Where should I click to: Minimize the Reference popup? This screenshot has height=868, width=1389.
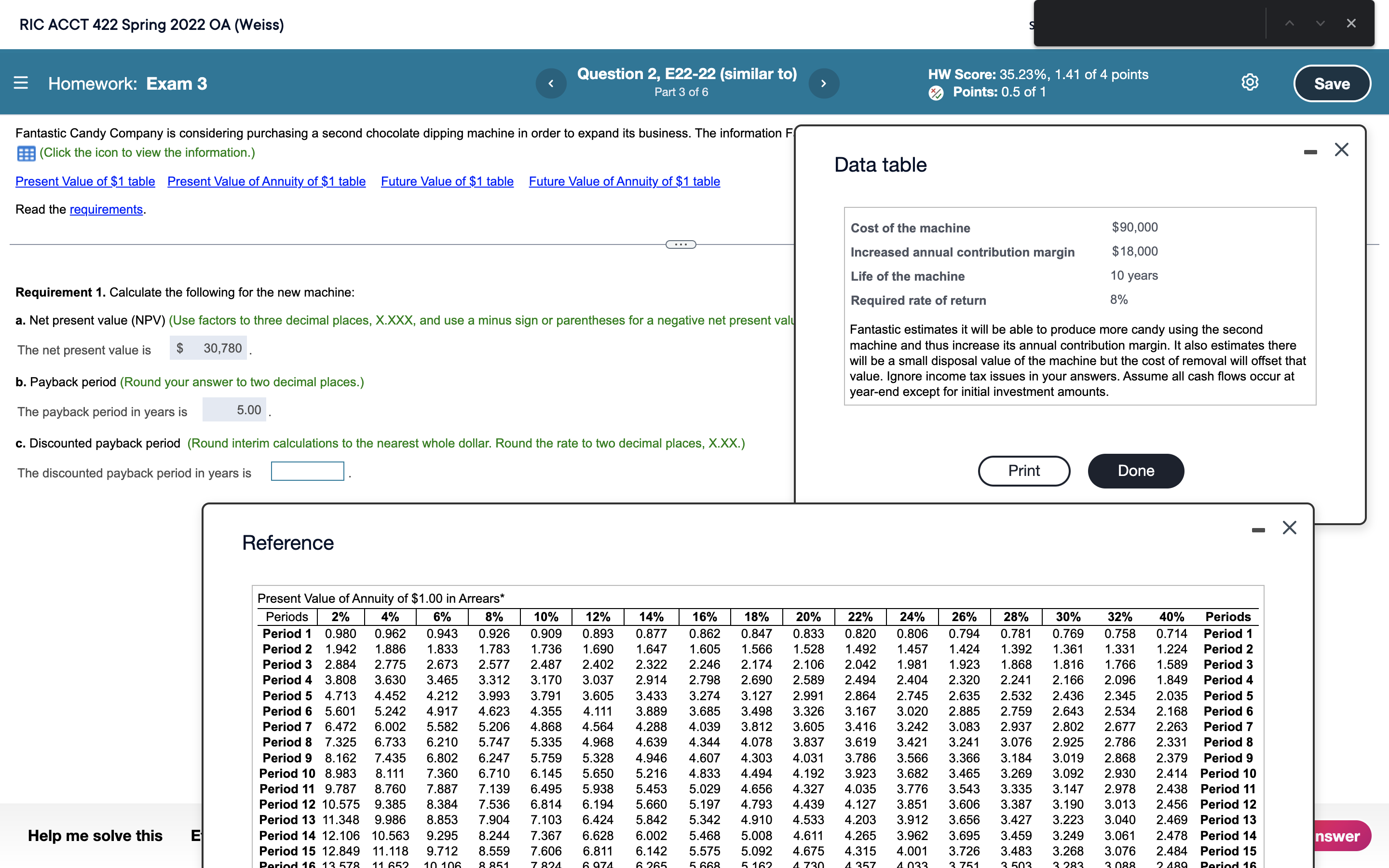click(x=1258, y=530)
